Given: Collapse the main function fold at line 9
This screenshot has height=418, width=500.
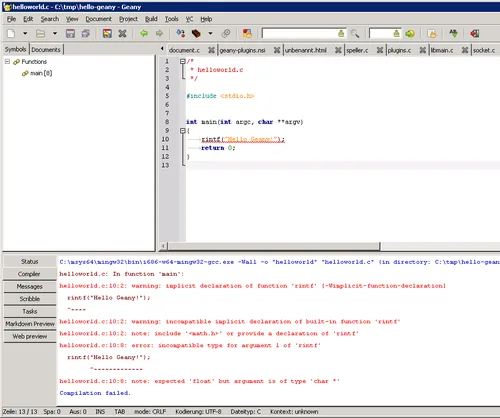Looking at the screenshot, I should click(183, 131).
